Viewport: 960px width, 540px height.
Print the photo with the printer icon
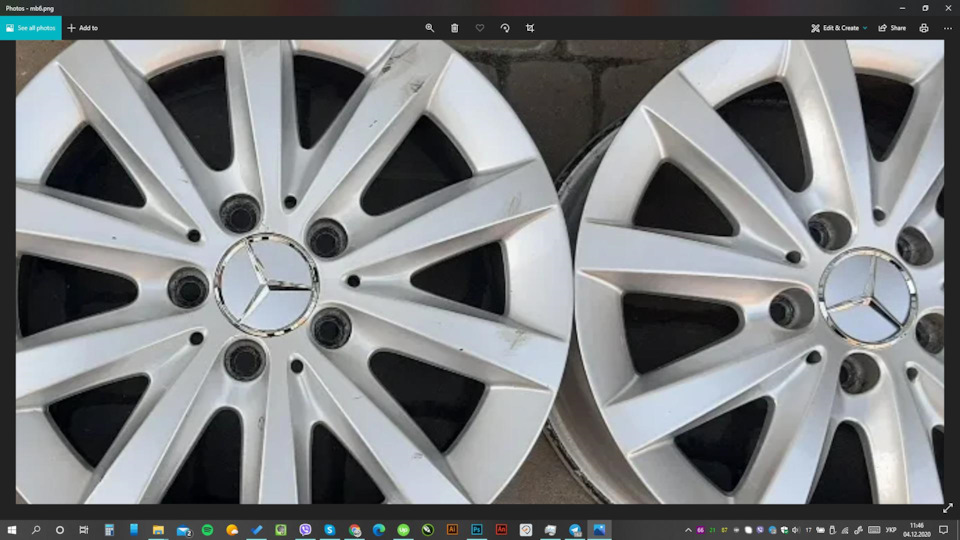point(924,28)
